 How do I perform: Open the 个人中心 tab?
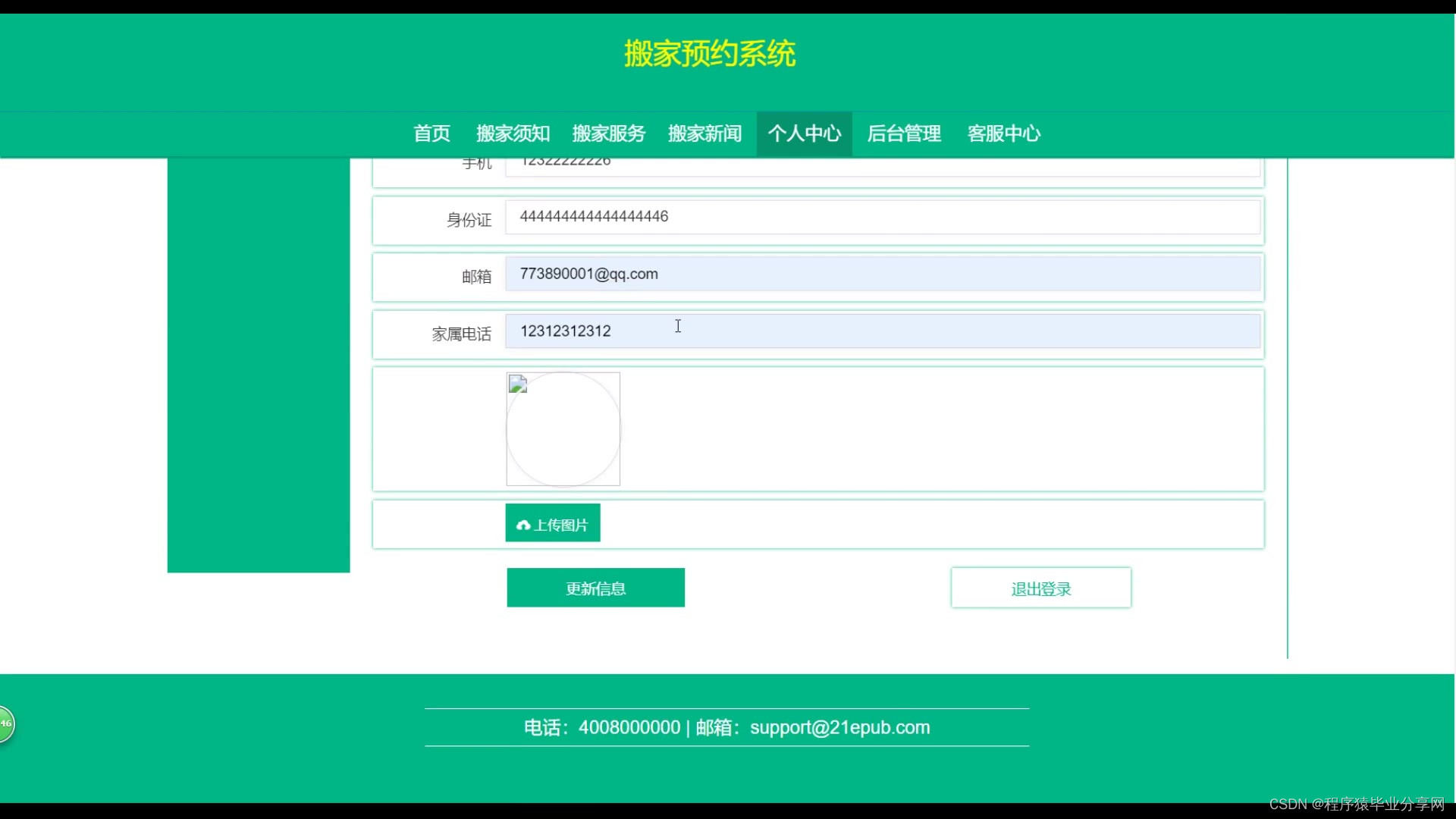click(804, 133)
